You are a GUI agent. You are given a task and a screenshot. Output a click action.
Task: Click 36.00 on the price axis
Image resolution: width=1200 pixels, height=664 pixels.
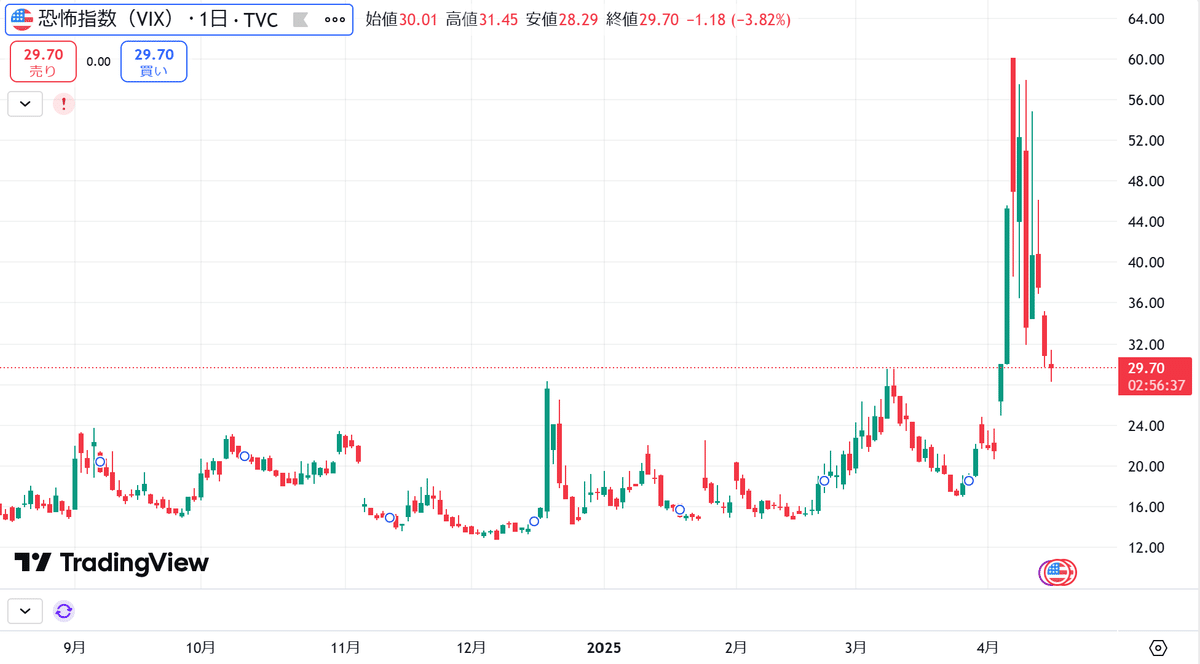tap(1144, 303)
